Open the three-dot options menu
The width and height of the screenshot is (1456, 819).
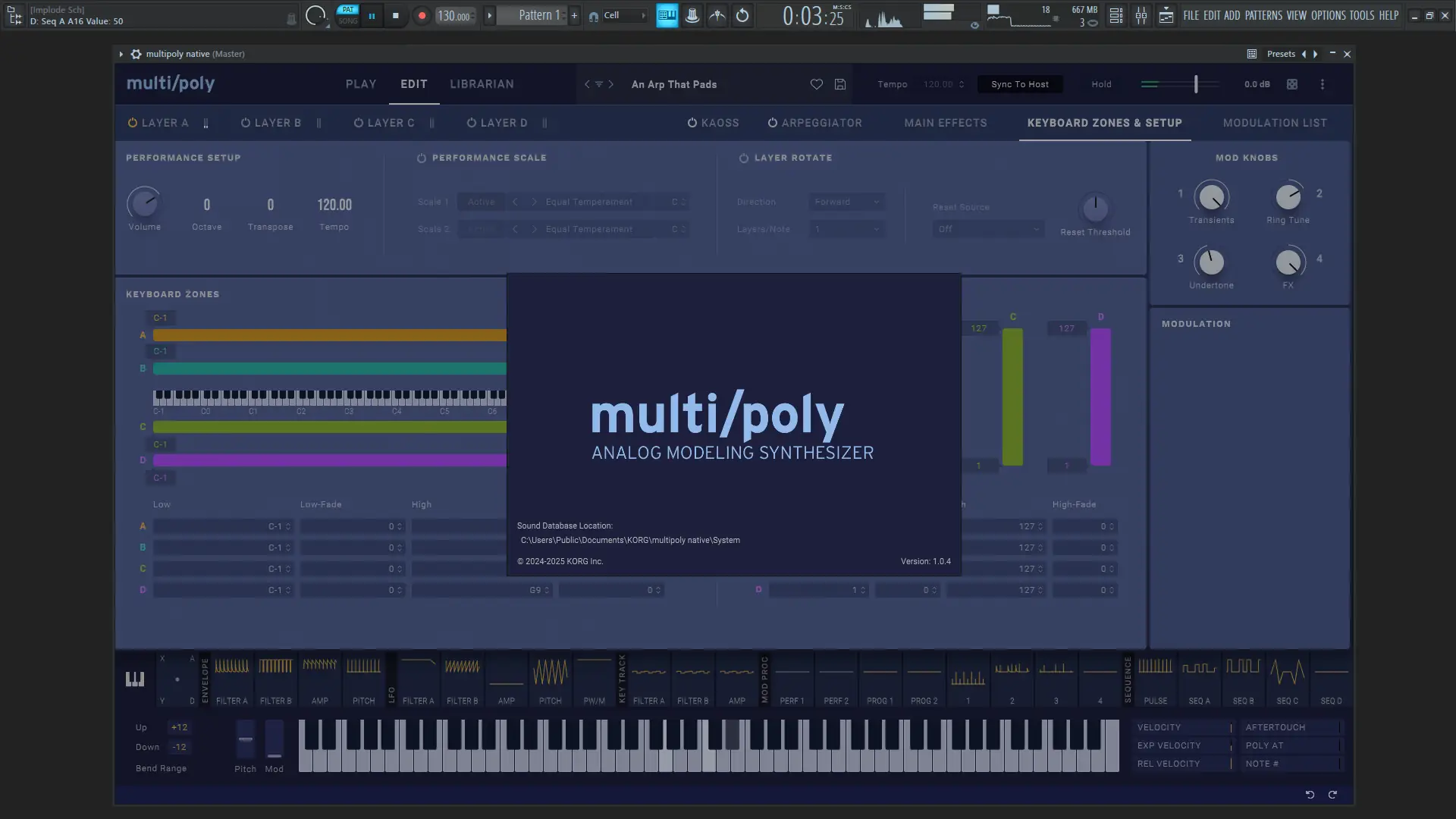coord(1323,84)
